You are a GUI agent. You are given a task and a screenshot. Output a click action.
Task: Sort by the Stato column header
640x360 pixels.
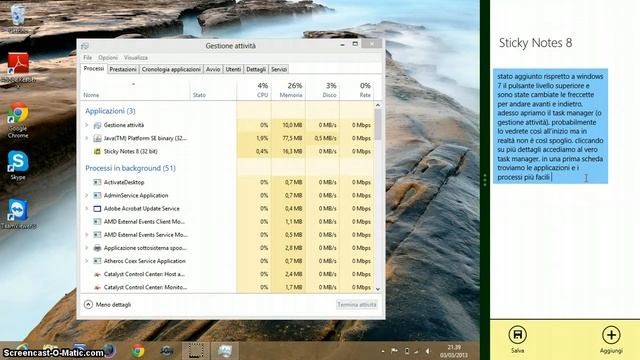[213, 89]
